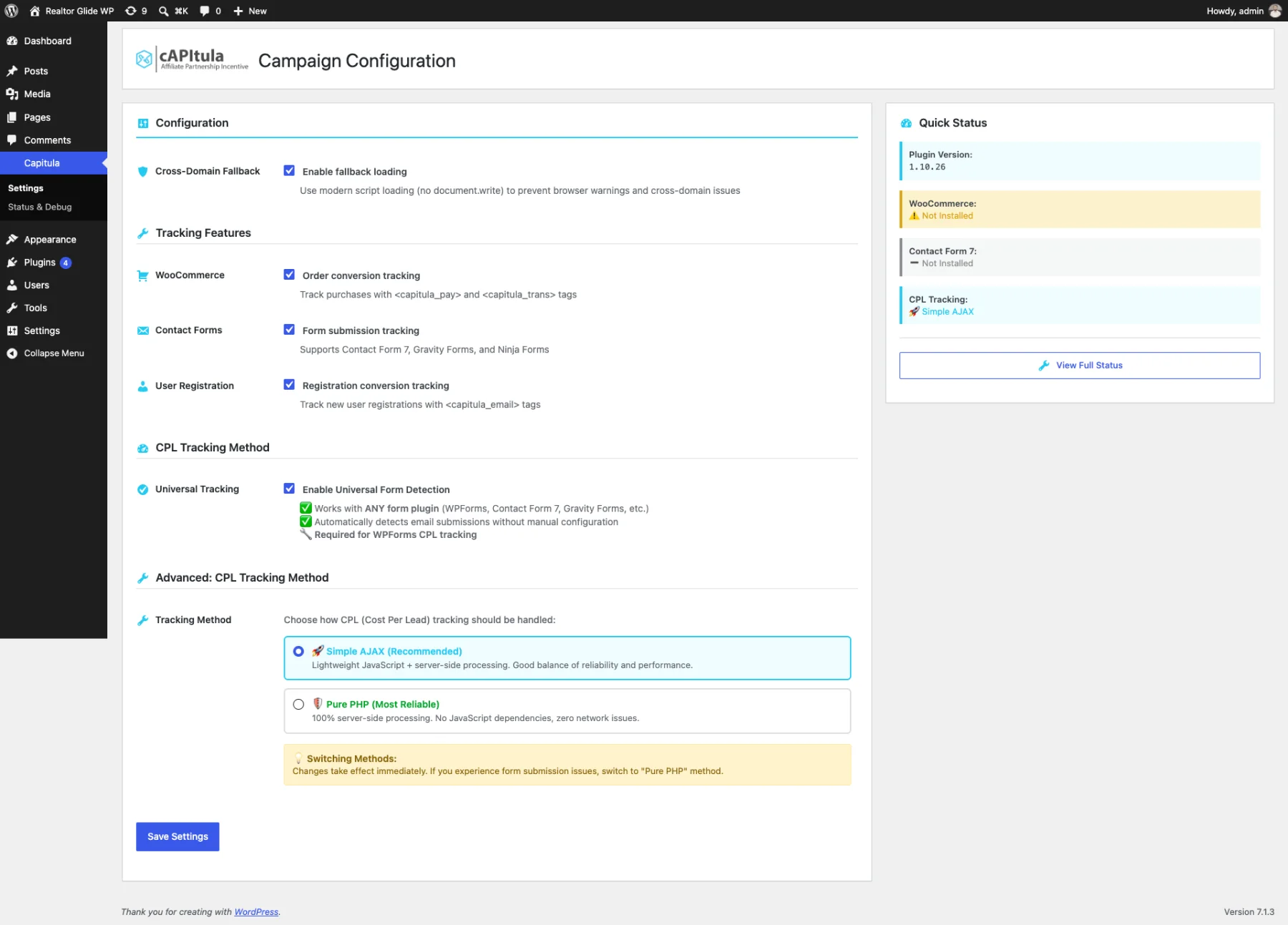Image resolution: width=1288 pixels, height=925 pixels.
Task: Click the Collapse Menu arrow icon
Action: point(12,353)
